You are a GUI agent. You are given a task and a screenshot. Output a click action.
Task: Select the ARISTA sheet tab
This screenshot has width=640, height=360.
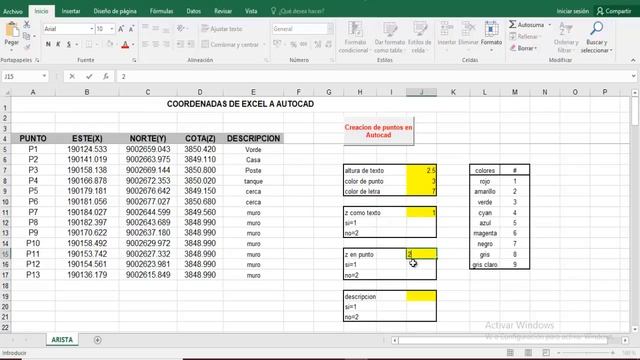click(x=62, y=340)
